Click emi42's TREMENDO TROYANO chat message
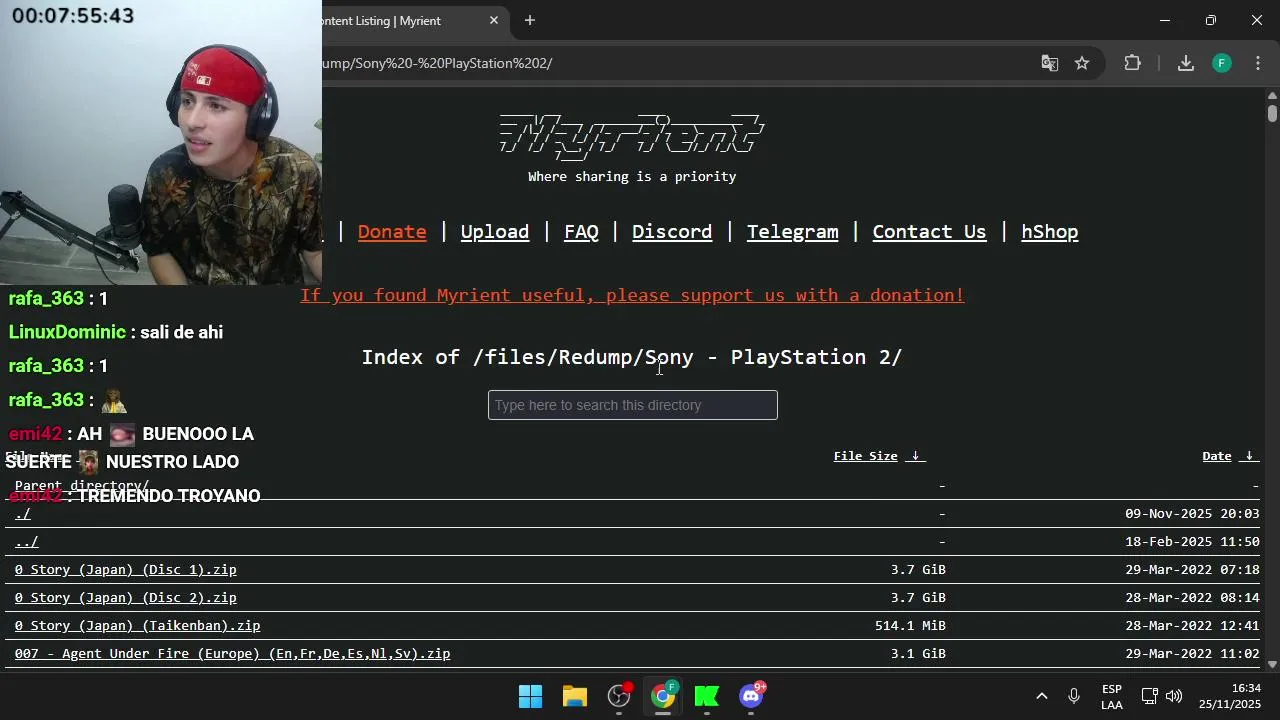Viewport: 1280px width, 720px height. pyautogui.click(x=135, y=496)
